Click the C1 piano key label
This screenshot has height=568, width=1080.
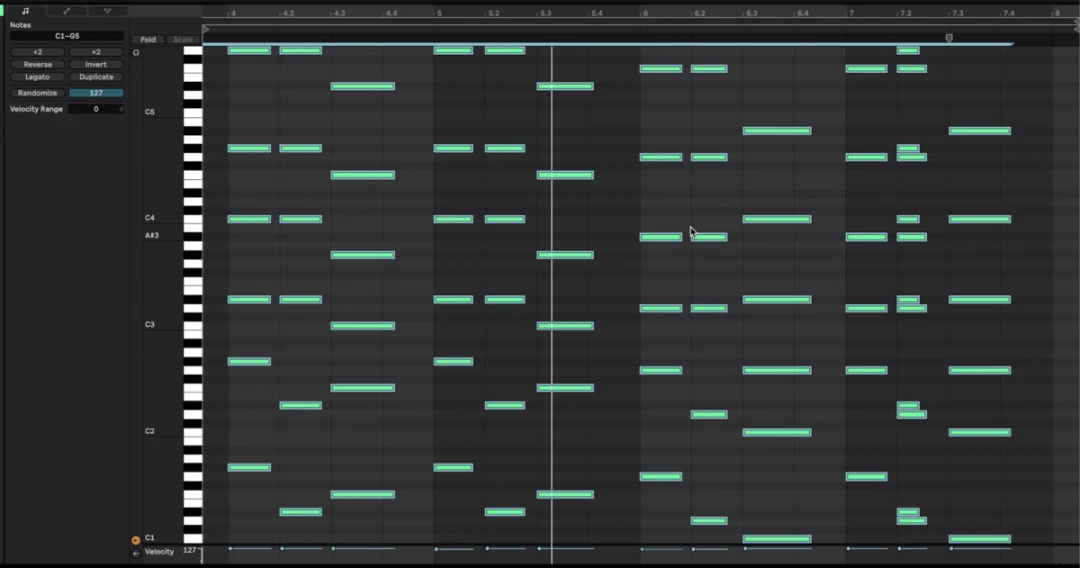click(149, 538)
